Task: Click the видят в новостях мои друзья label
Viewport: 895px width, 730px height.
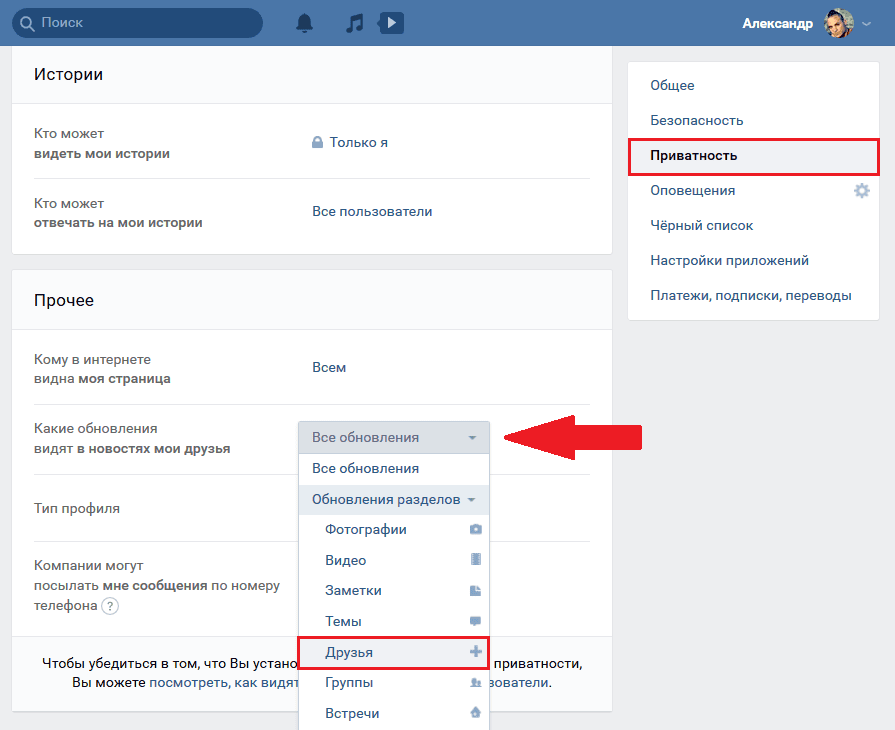Action: (132, 449)
